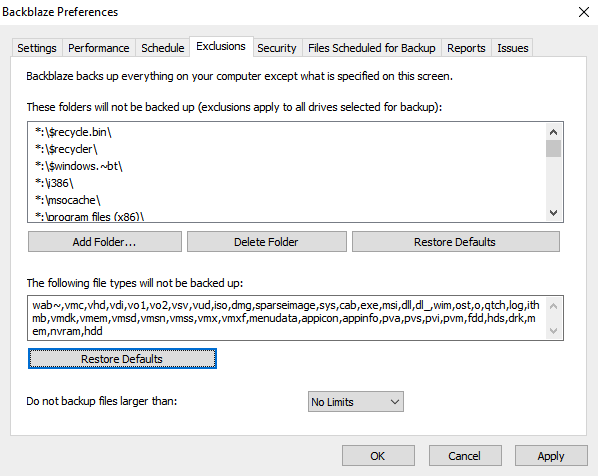The width and height of the screenshot is (598, 476).
Task: Switch to the Reports tab
Action: click(466, 48)
